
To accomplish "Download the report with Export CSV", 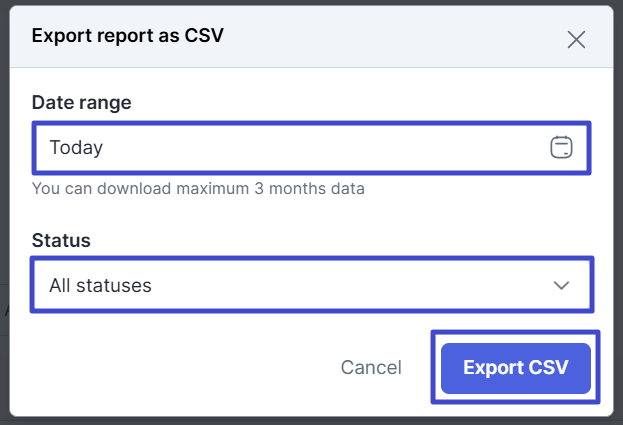I will point(515,367).
